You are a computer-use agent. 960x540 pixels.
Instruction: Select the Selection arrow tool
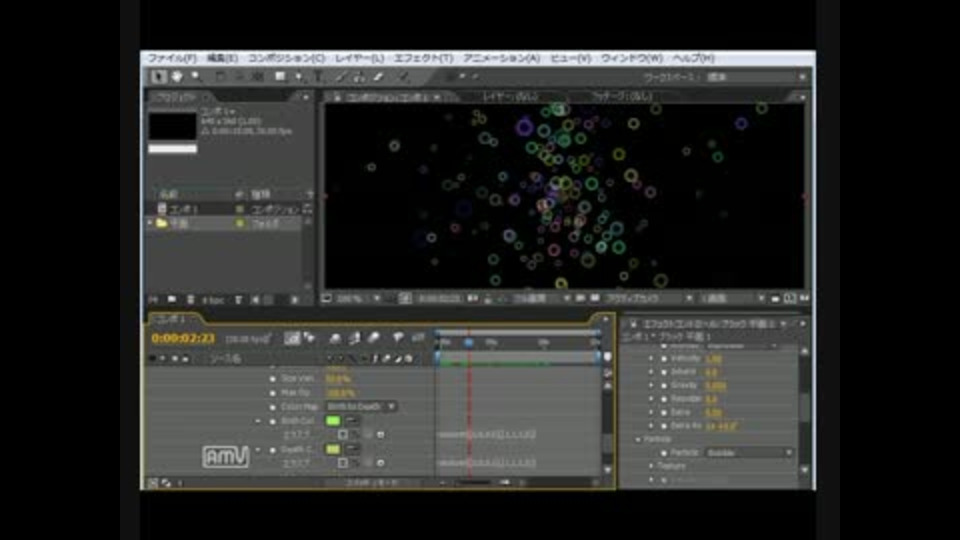coord(159,77)
